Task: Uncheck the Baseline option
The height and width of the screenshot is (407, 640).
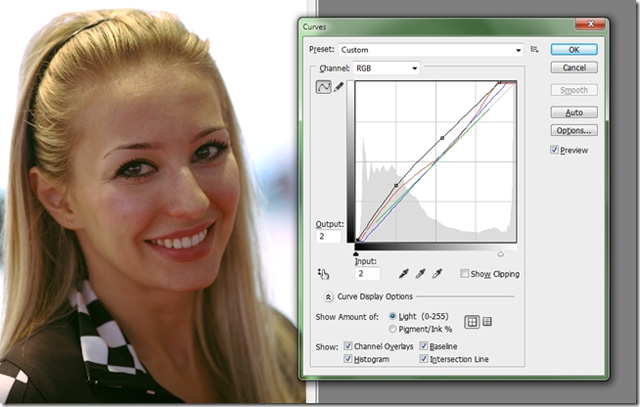Action: click(424, 346)
